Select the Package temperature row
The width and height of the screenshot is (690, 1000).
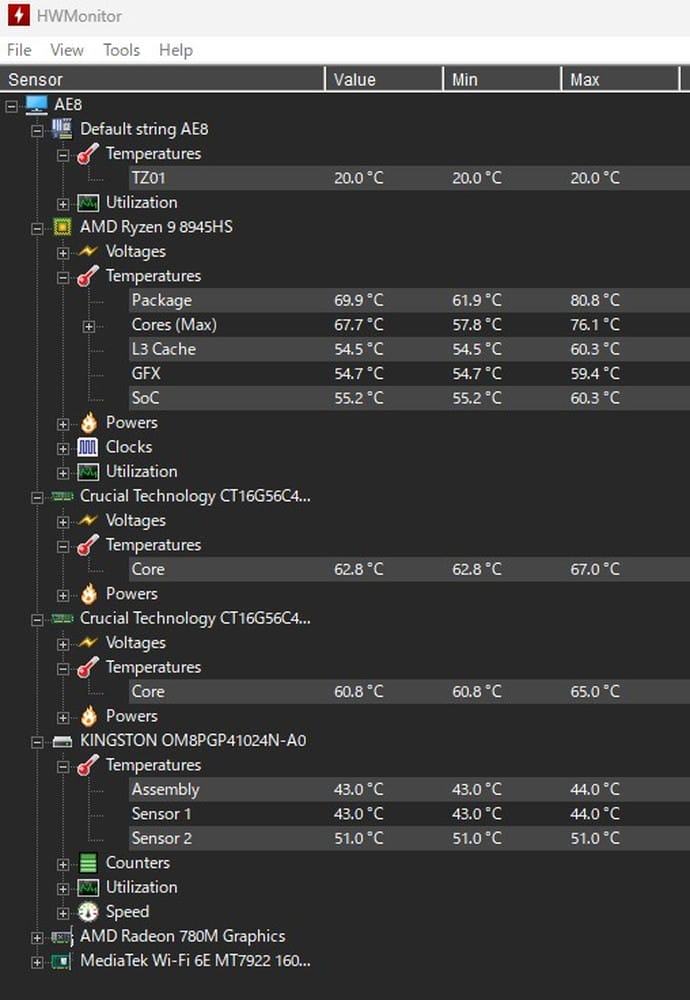coord(161,300)
